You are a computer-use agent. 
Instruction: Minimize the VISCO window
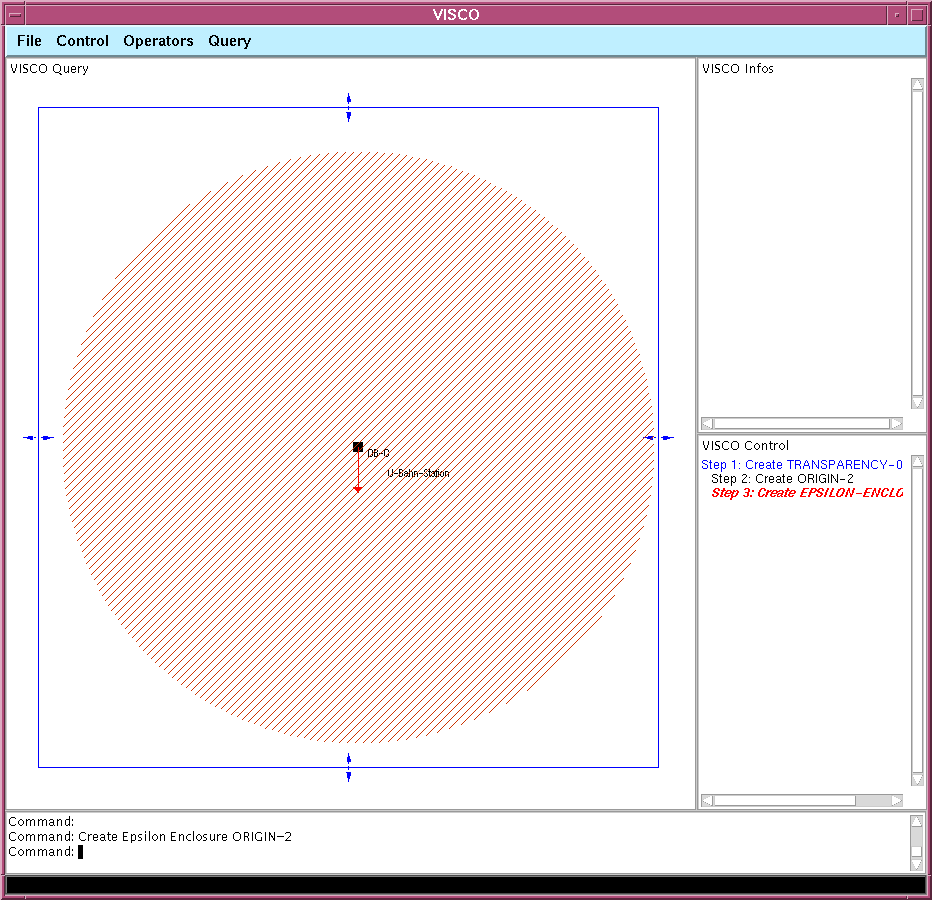coord(897,15)
